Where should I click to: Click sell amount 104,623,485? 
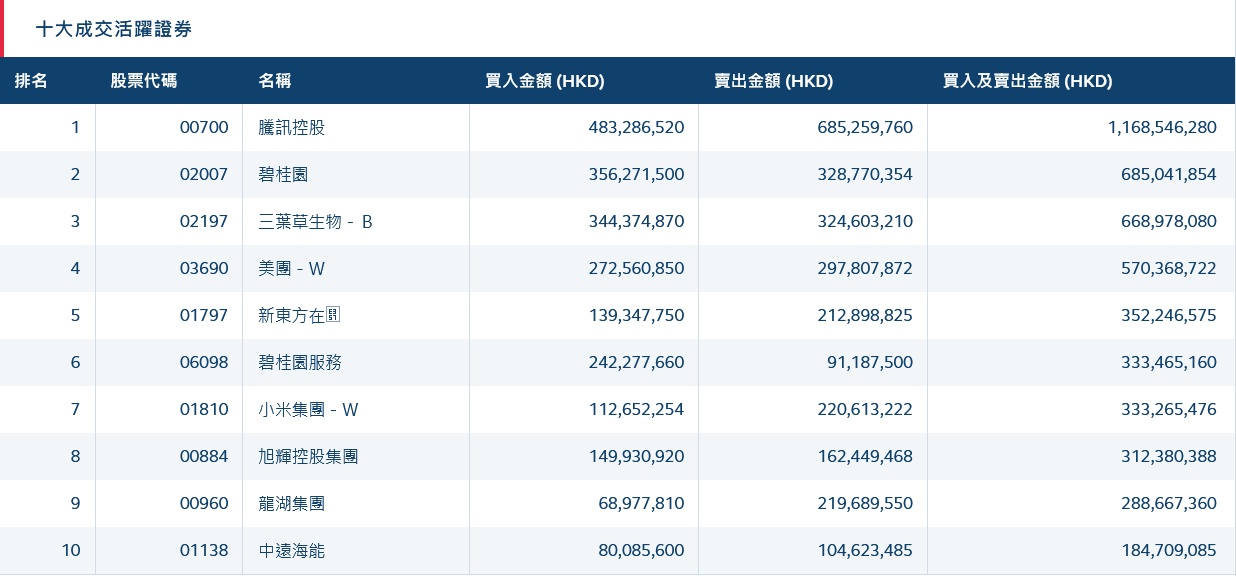pyautogui.click(x=866, y=551)
